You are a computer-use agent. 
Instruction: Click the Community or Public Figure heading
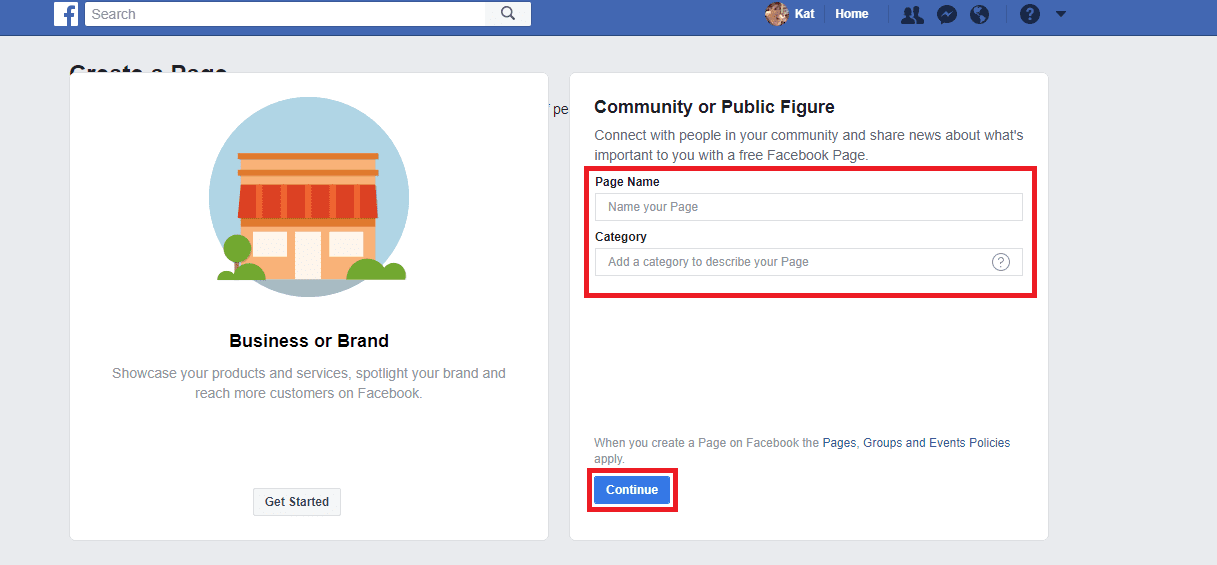click(714, 107)
